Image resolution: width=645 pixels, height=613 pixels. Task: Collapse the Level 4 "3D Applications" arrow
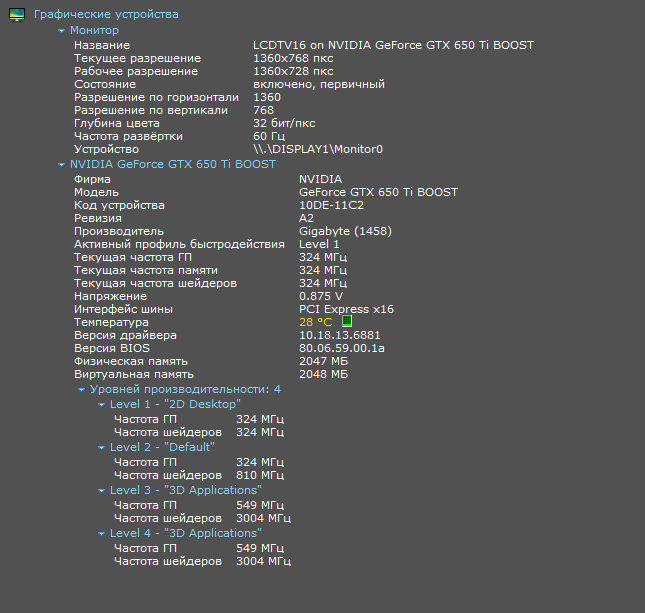101,534
